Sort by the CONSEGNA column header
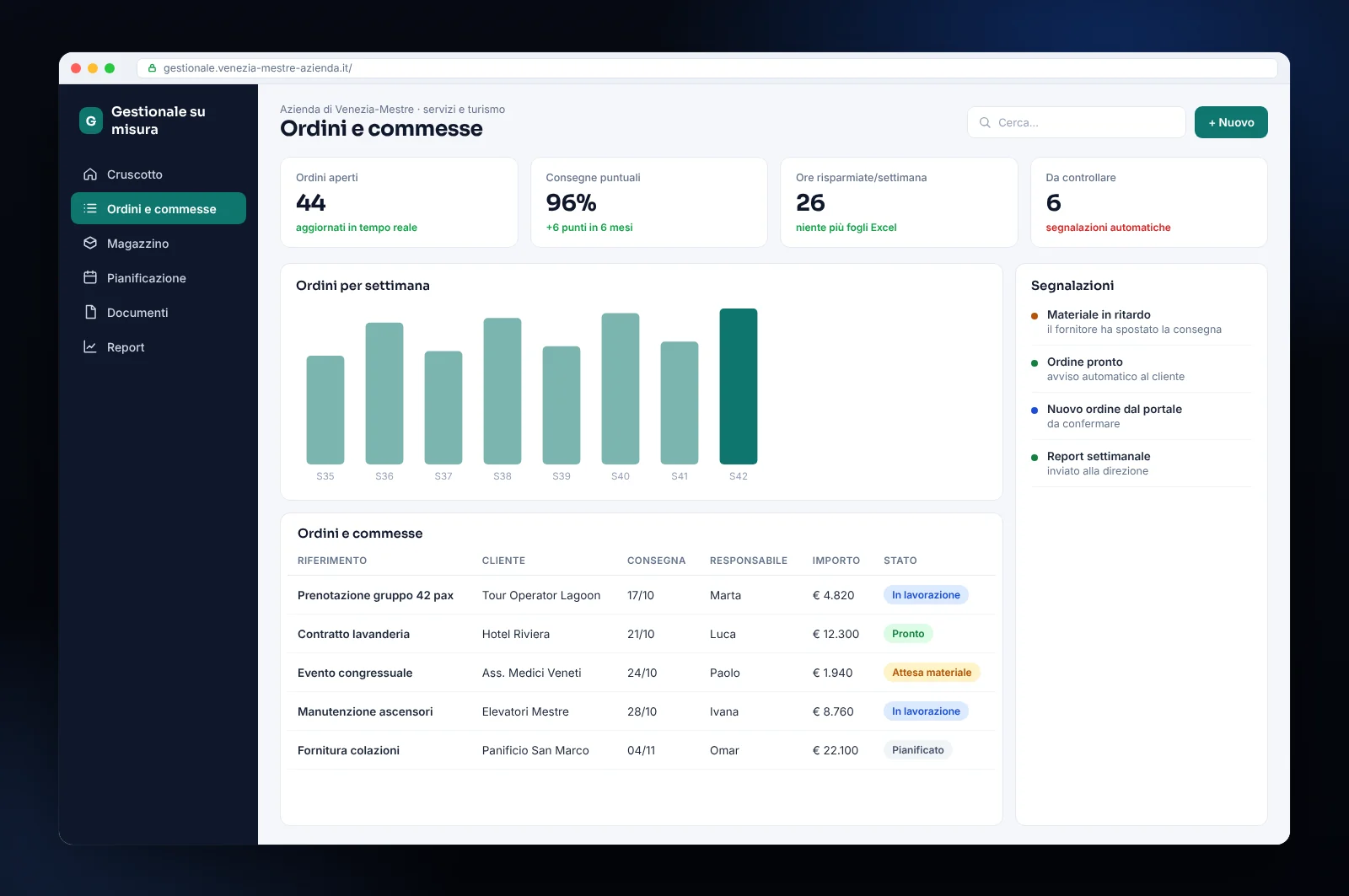Screen dimensions: 1349x896 pos(657,561)
